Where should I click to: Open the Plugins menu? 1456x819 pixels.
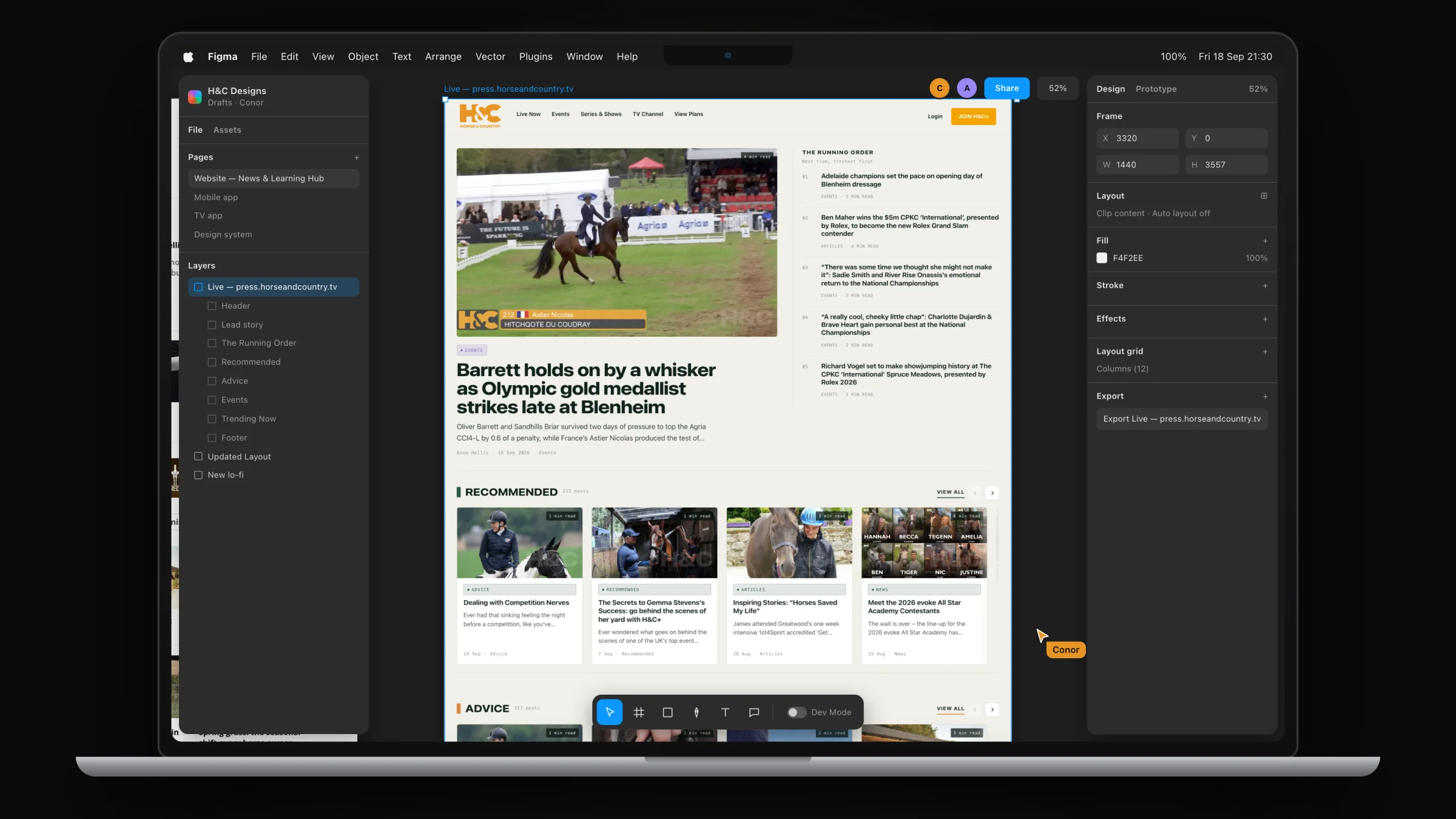(x=536, y=56)
